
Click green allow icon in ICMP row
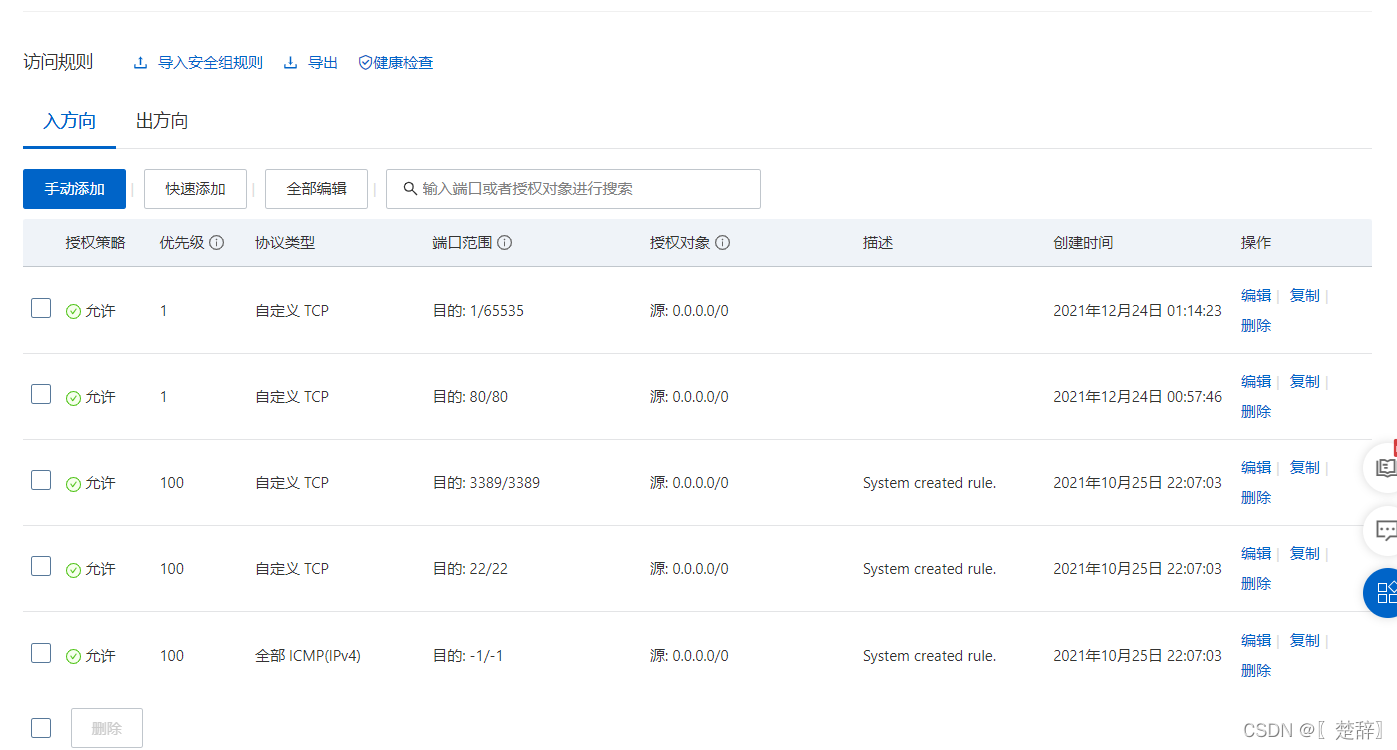pyautogui.click(x=73, y=657)
